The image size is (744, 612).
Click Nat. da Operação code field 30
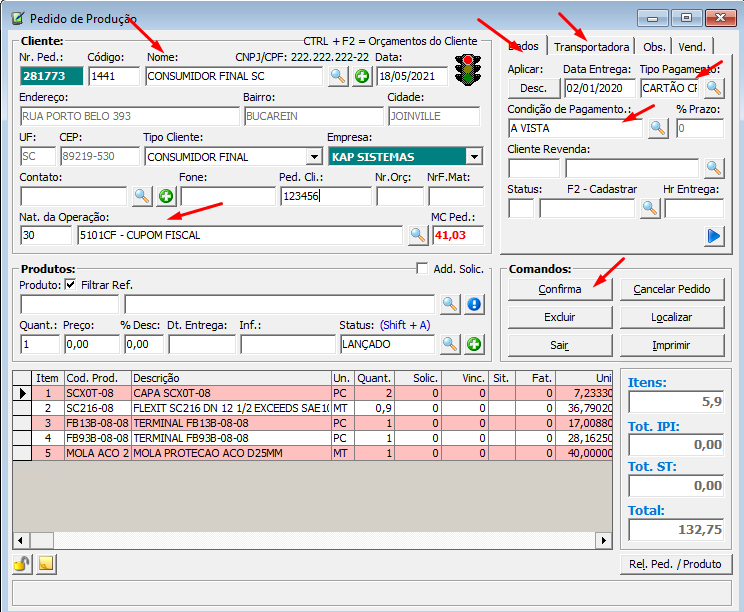[x=46, y=235]
